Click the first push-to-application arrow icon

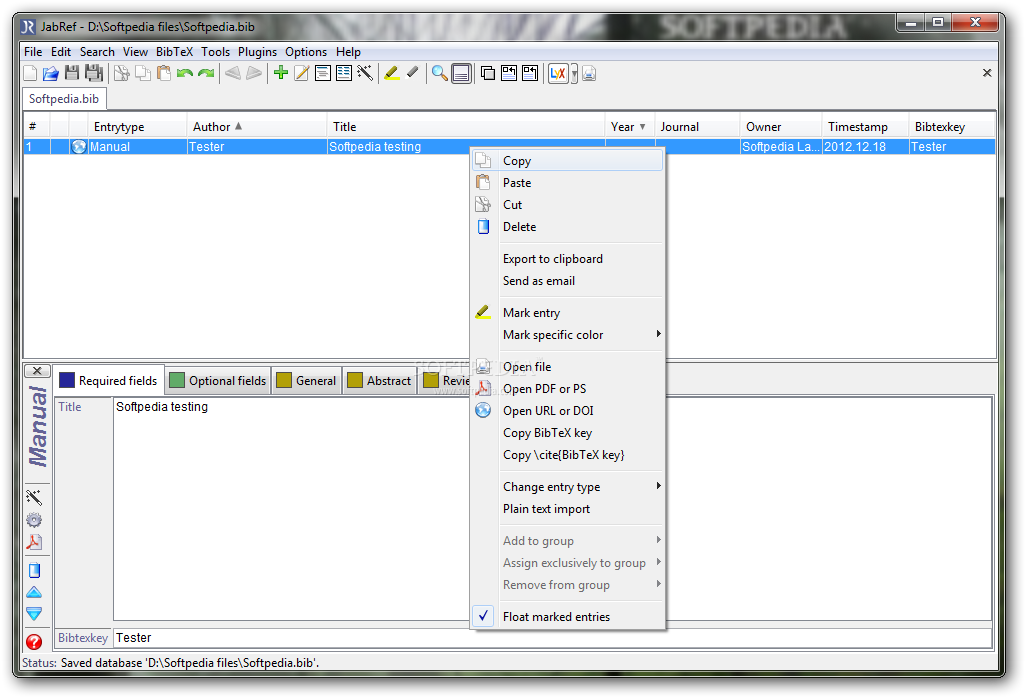click(x=508, y=73)
